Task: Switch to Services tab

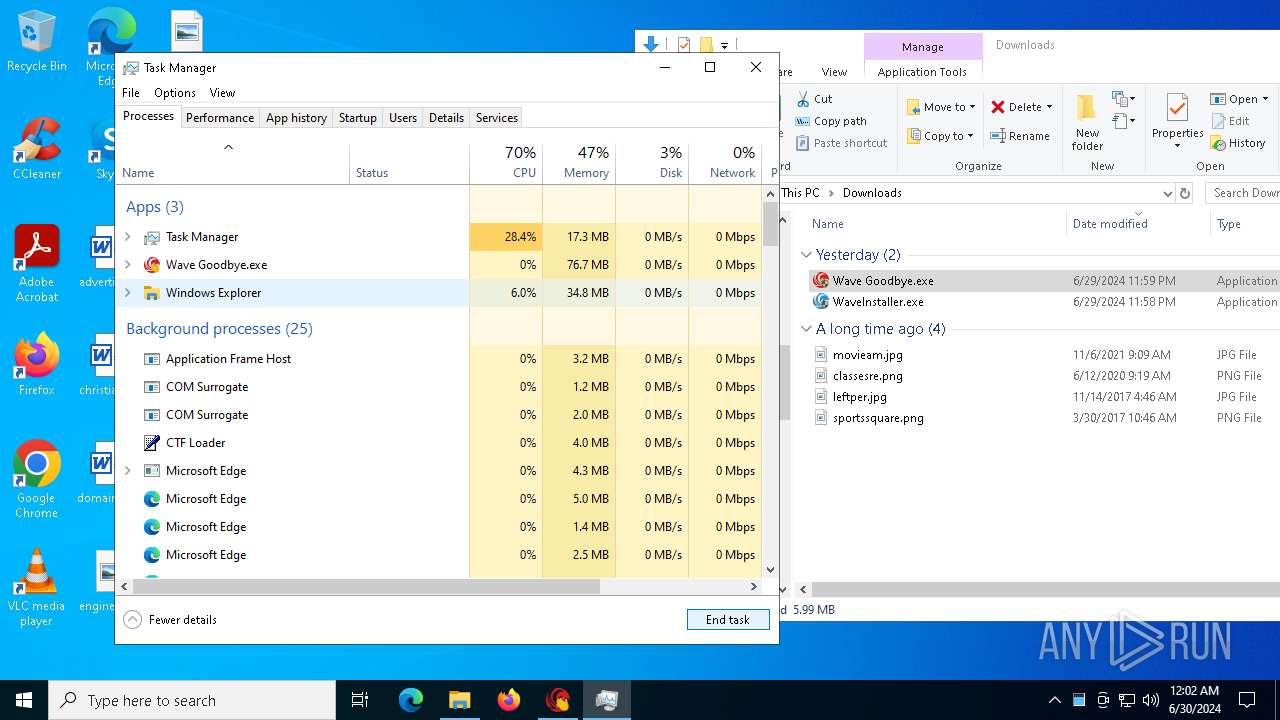Action: pos(497,118)
